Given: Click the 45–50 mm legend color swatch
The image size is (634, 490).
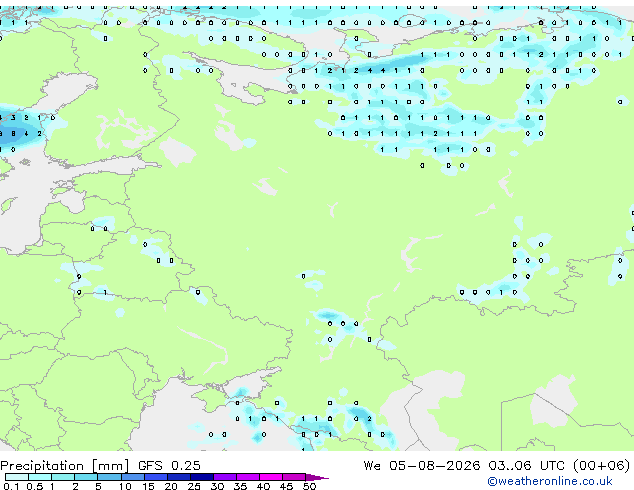Looking at the screenshot, I should (294, 477).
